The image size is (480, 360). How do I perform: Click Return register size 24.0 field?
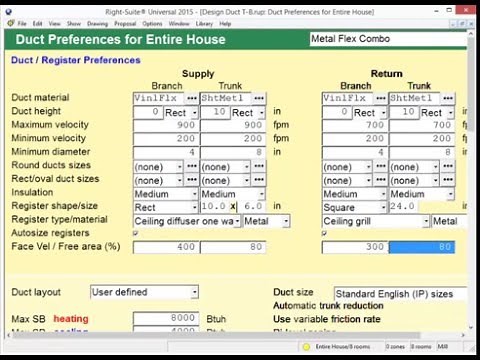coord(404,207)
